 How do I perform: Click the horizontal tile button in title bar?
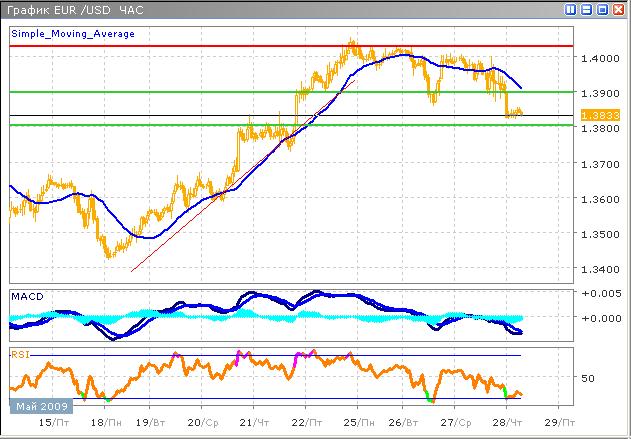tap(587, 9)
